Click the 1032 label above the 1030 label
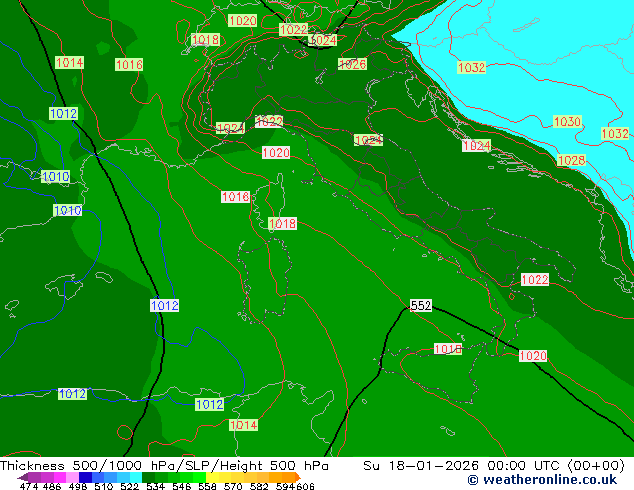 pos(471,67)
